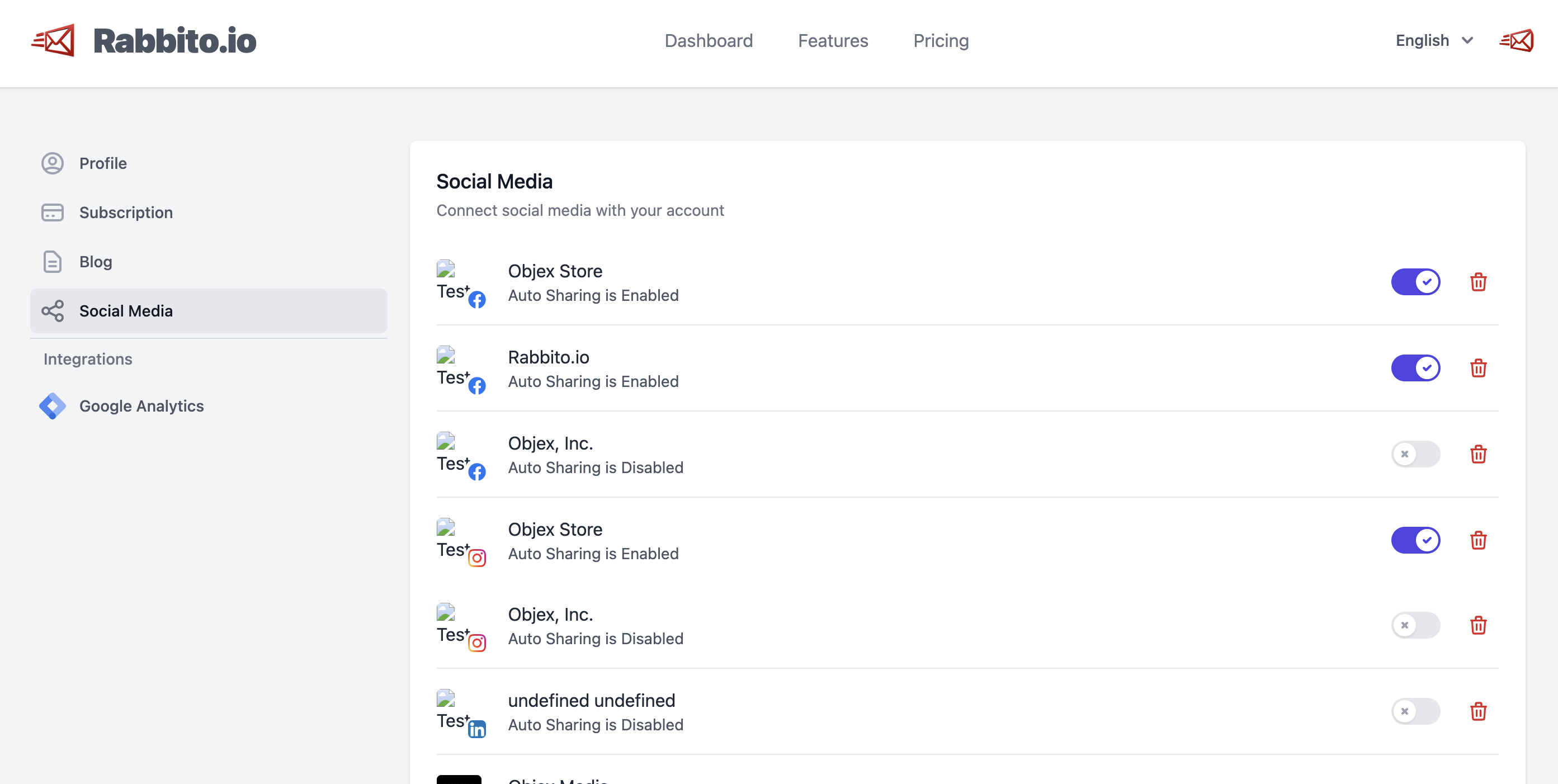The image size is (1558, 784).
Task: Delete the Objex Store Instagram account
Action: [x=1478, y=540]
